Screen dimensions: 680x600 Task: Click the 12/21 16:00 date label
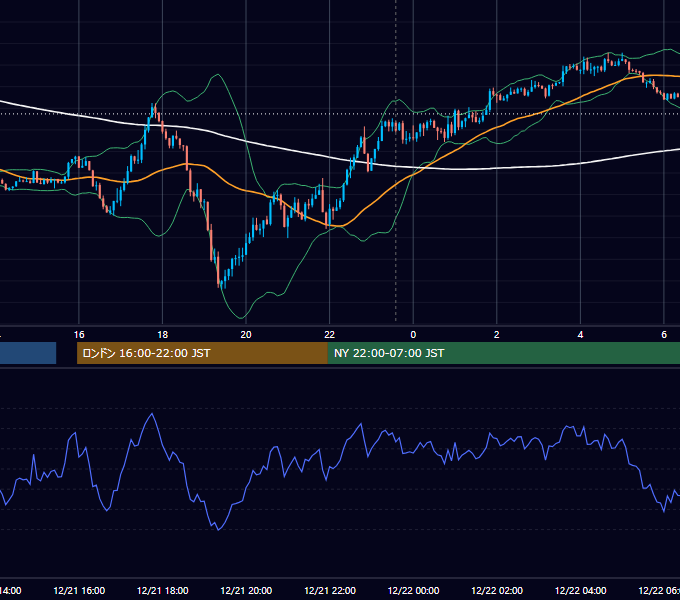coord(79,591)
